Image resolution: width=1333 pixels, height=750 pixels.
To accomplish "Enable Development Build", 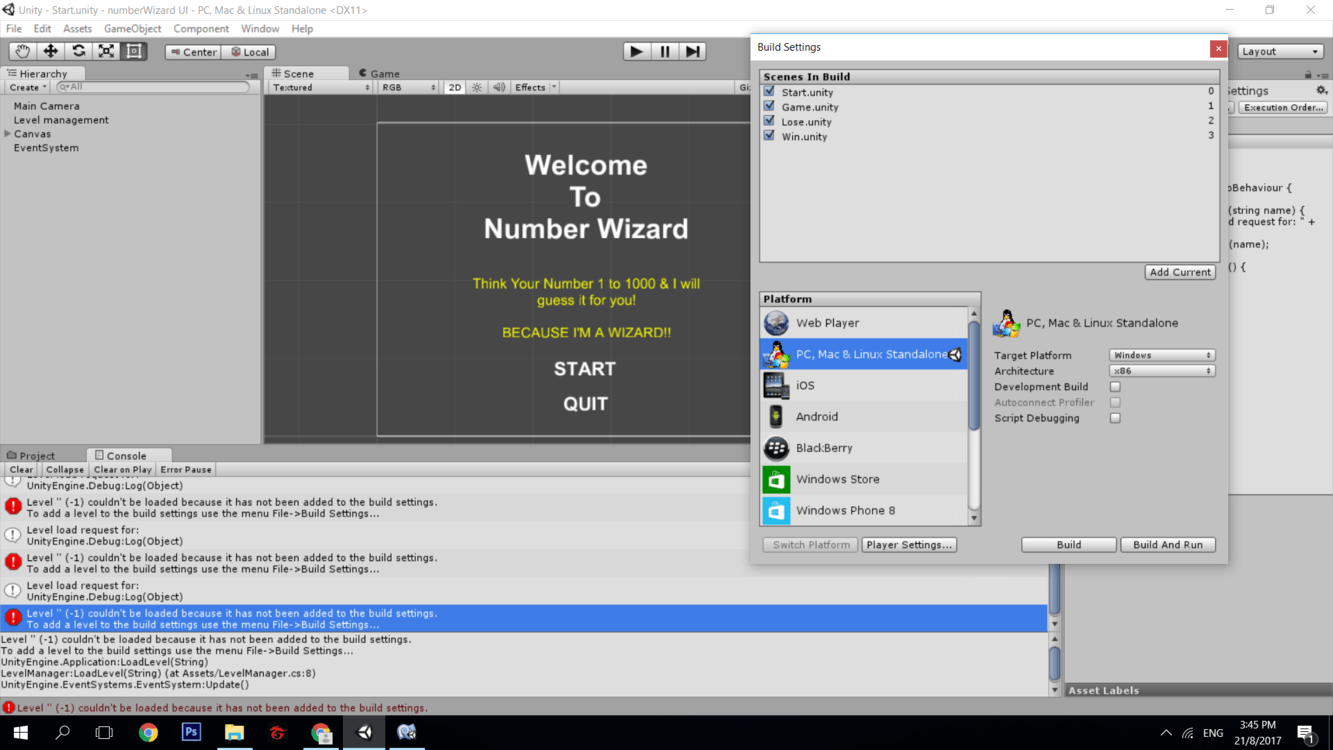I will tap(1115, 386).
